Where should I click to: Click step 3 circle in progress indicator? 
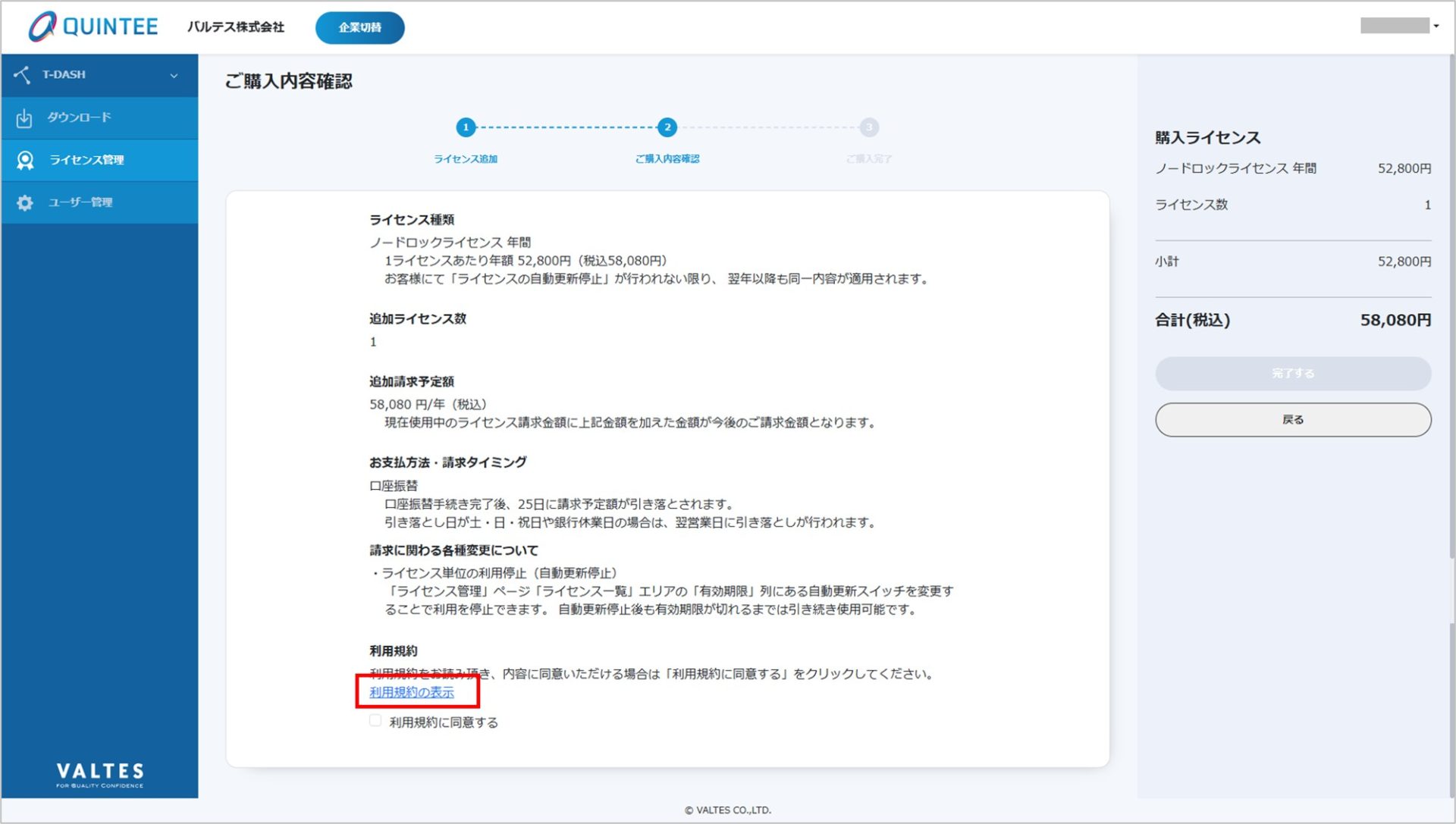click(869, 127)
